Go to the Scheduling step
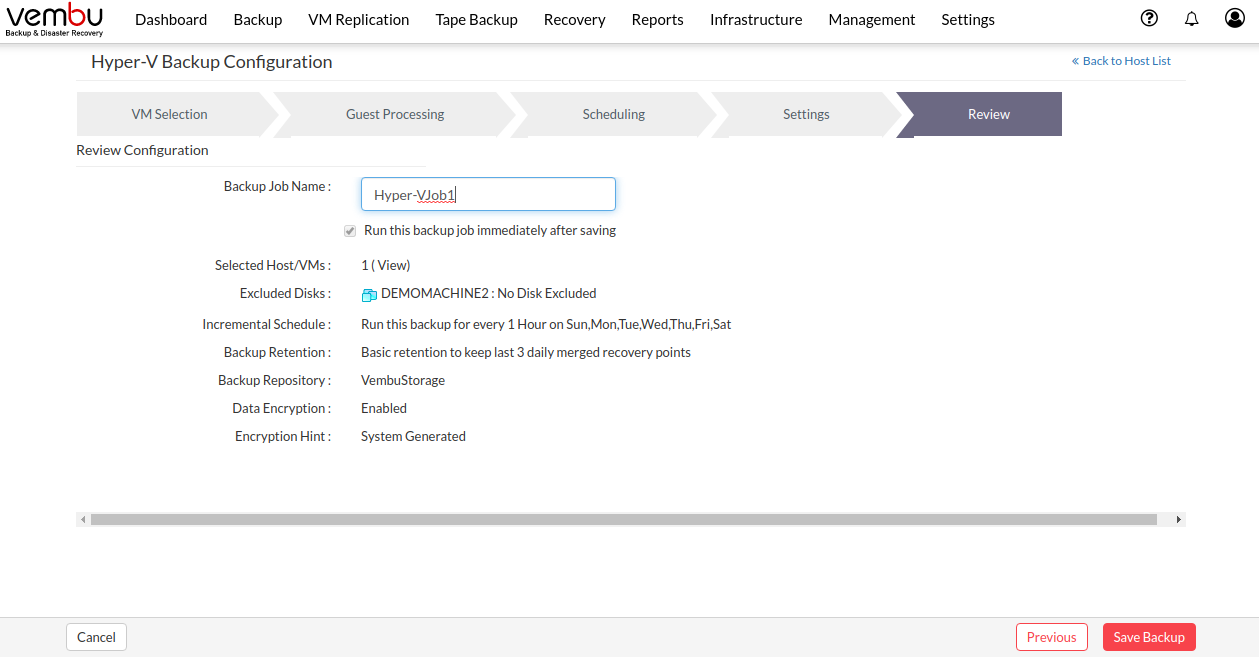Screen dimensions: 1259x667 point(614,114)
